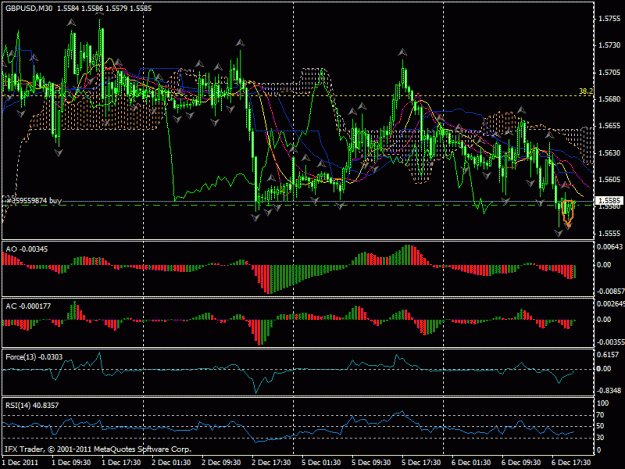Image resolution: width=625 pixels, height=469 pixels.
Task: Select the #359559874 buy order label
Action: pos(33,200)
